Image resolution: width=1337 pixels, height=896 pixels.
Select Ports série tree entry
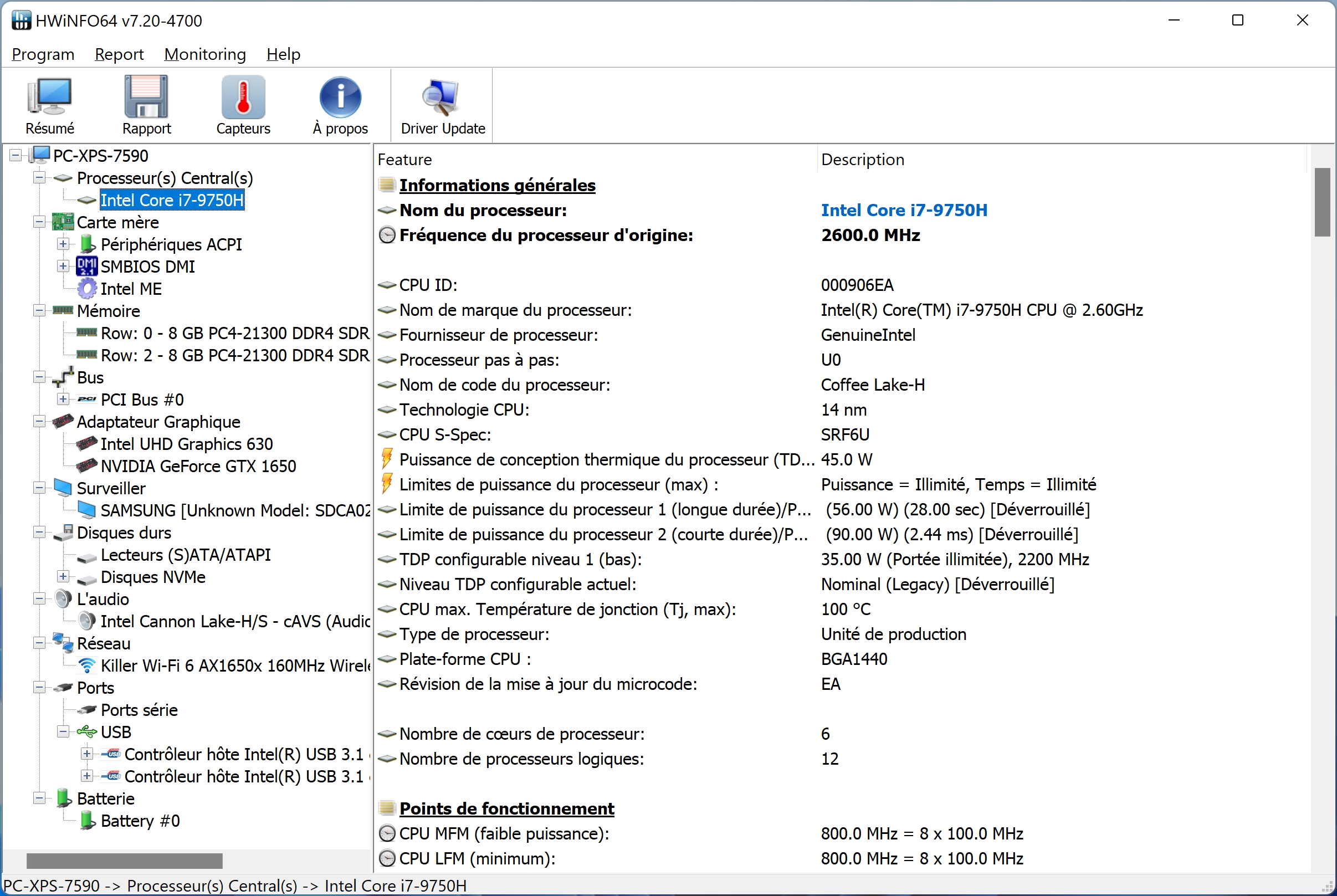(139, 710)
